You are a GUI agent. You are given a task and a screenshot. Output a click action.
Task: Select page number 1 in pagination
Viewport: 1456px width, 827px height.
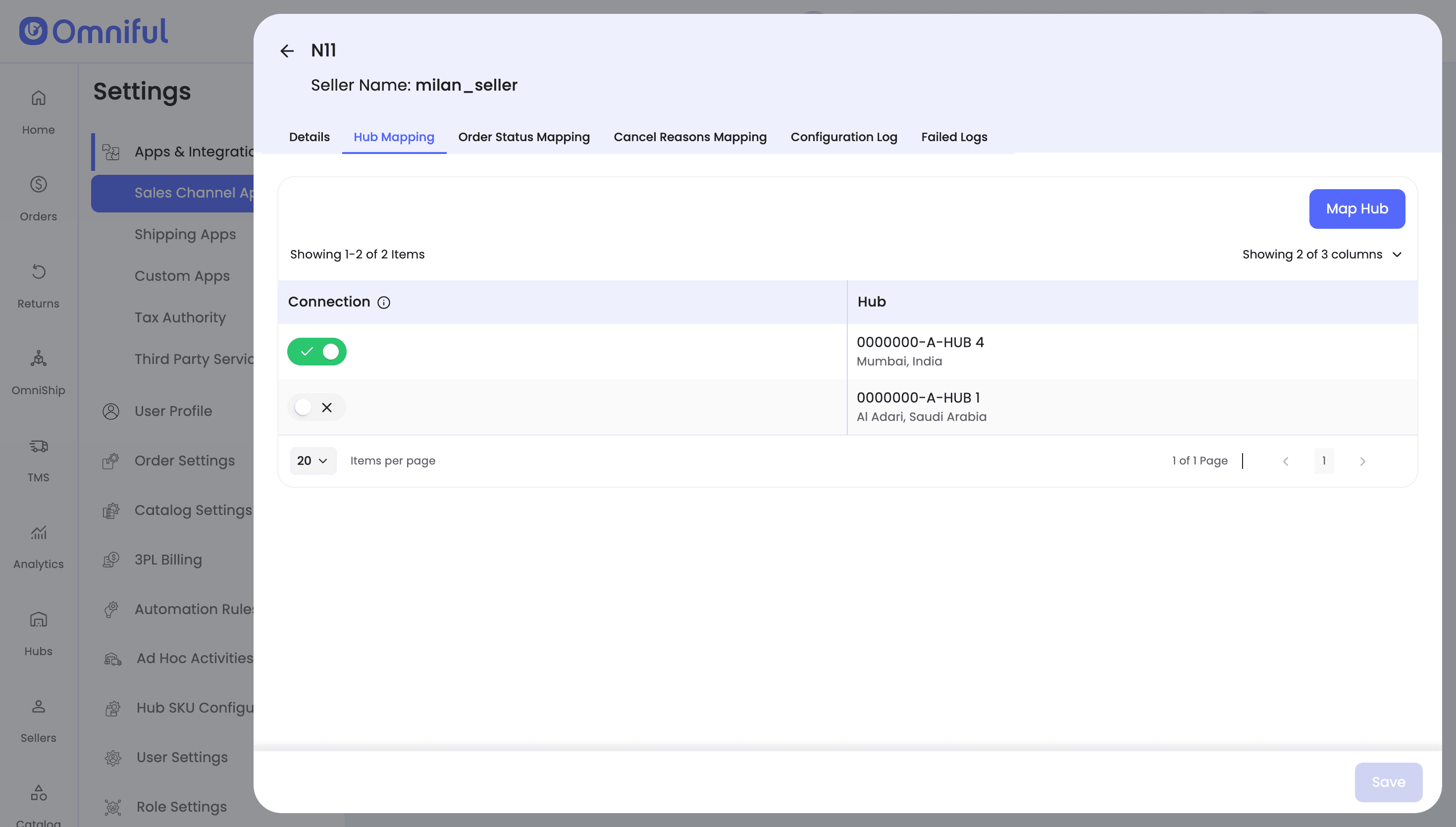pyautogui.click(x=1324, y=461)
